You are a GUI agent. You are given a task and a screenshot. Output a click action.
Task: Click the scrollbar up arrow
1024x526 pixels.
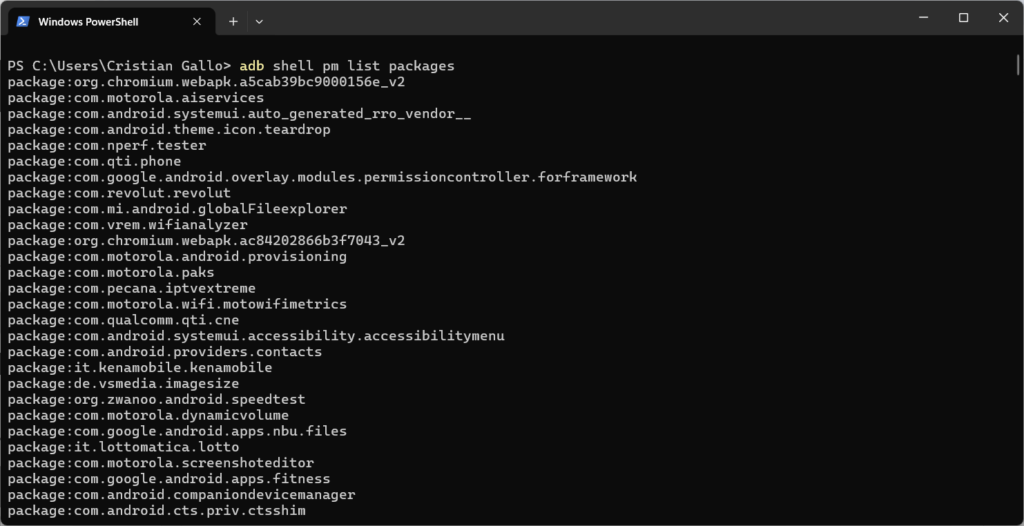coord(1017,51)
